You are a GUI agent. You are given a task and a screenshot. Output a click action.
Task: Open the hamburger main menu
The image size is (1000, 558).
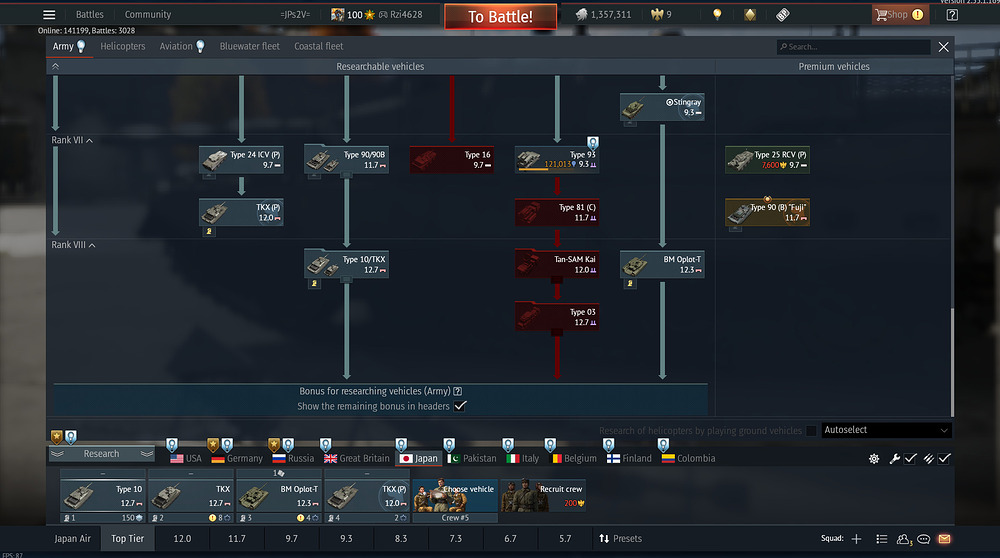tap(49, 15)
